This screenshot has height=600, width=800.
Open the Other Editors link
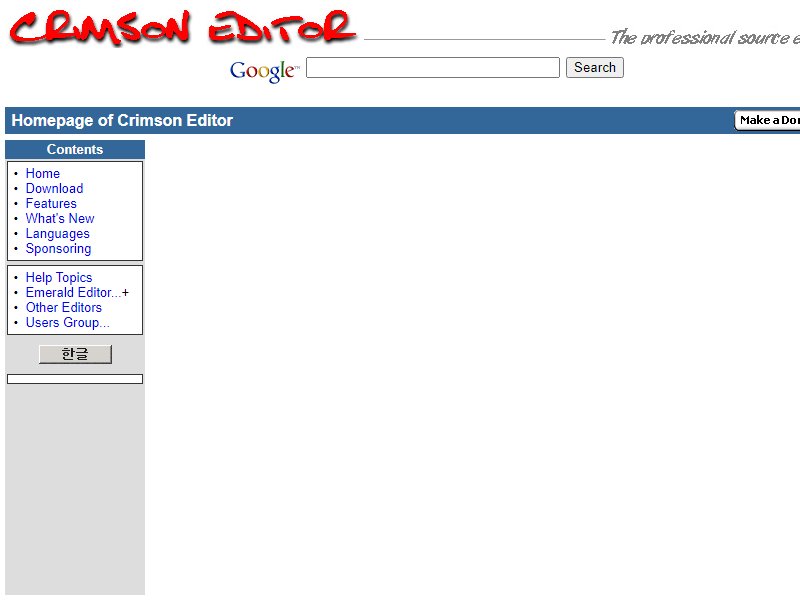pyautogui.click(x=64, y=308)
